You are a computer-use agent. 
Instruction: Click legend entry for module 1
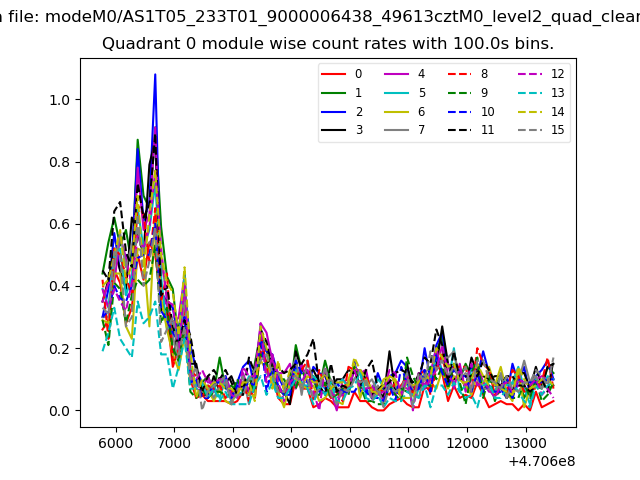(x=341, y=93)
